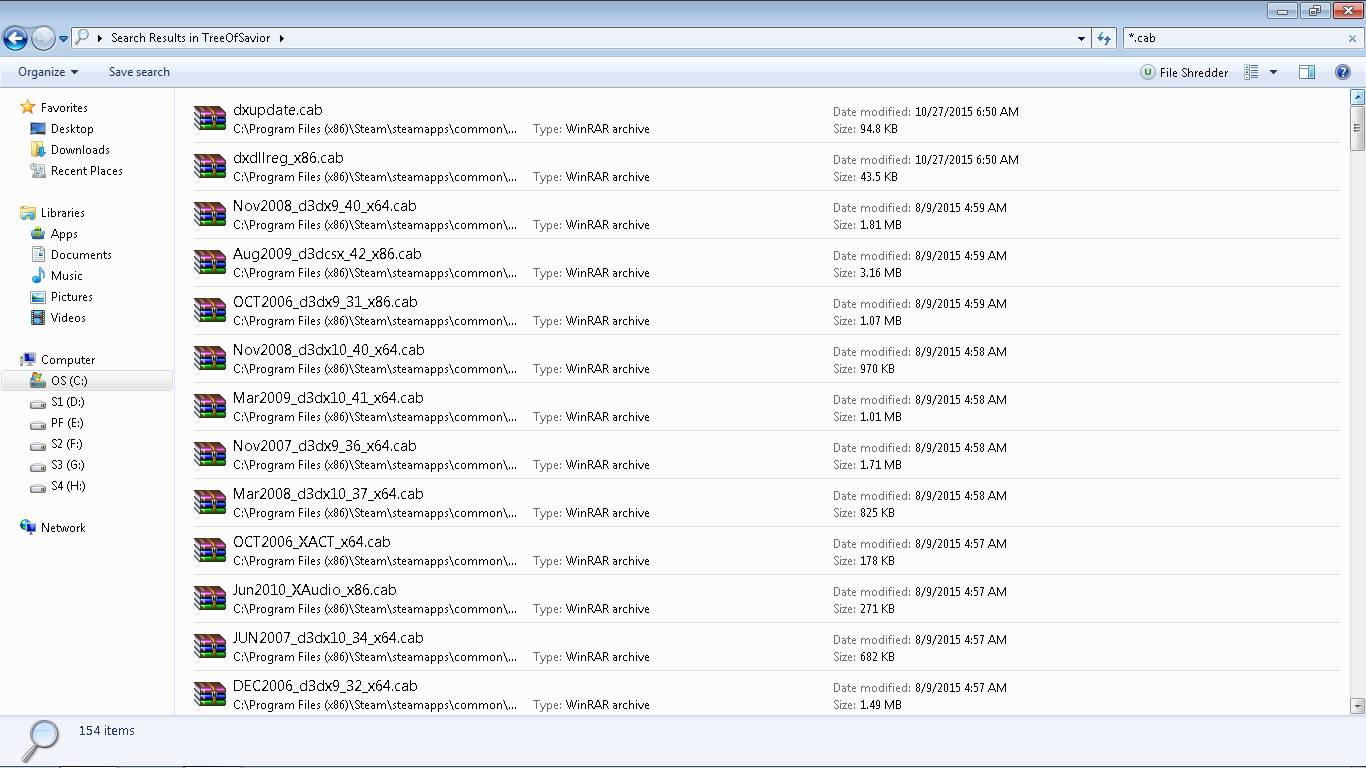
Task: Open recent pages dropdown next to Forward
Action: 64,39
